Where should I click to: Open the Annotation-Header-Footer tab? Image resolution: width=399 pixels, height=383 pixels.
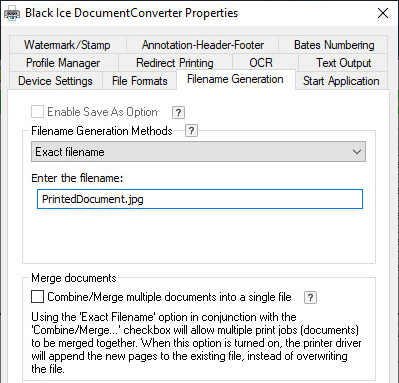[203, 45]
